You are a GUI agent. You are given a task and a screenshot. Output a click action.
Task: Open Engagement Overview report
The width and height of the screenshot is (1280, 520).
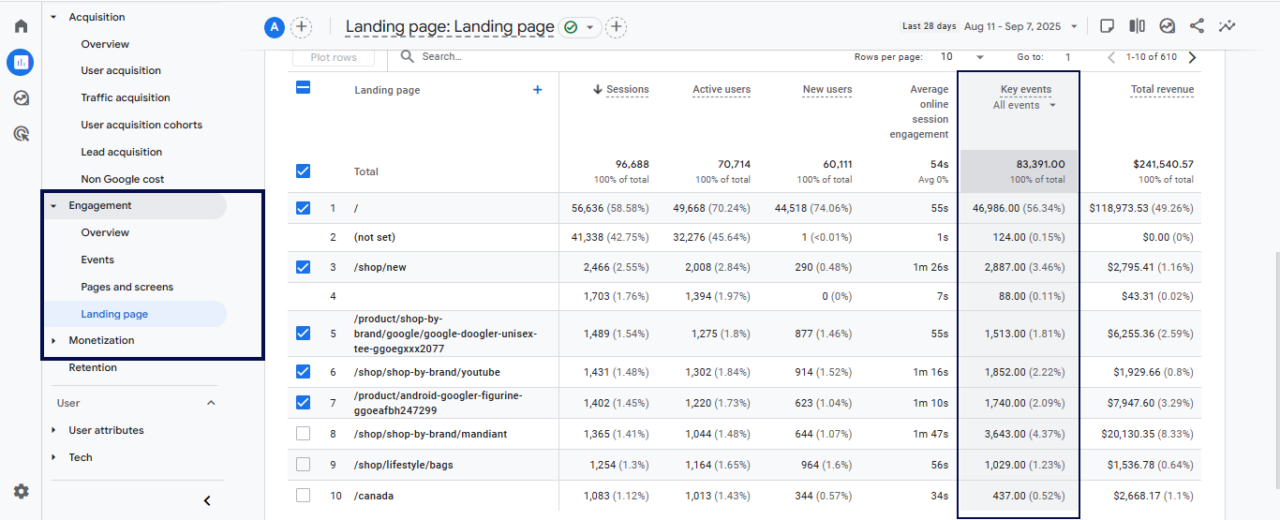point(105,233)
